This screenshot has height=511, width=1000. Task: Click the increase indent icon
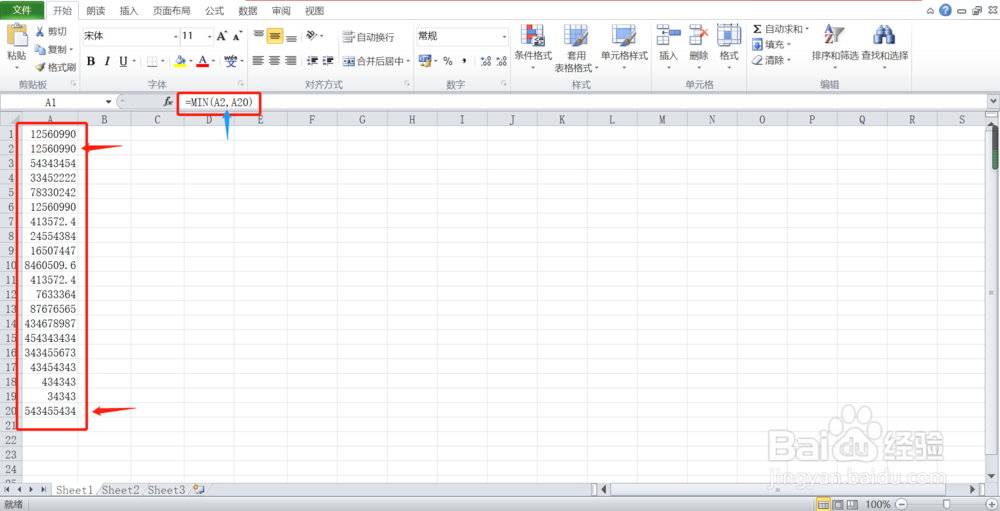pyautogui.click(x=328, y=61)
